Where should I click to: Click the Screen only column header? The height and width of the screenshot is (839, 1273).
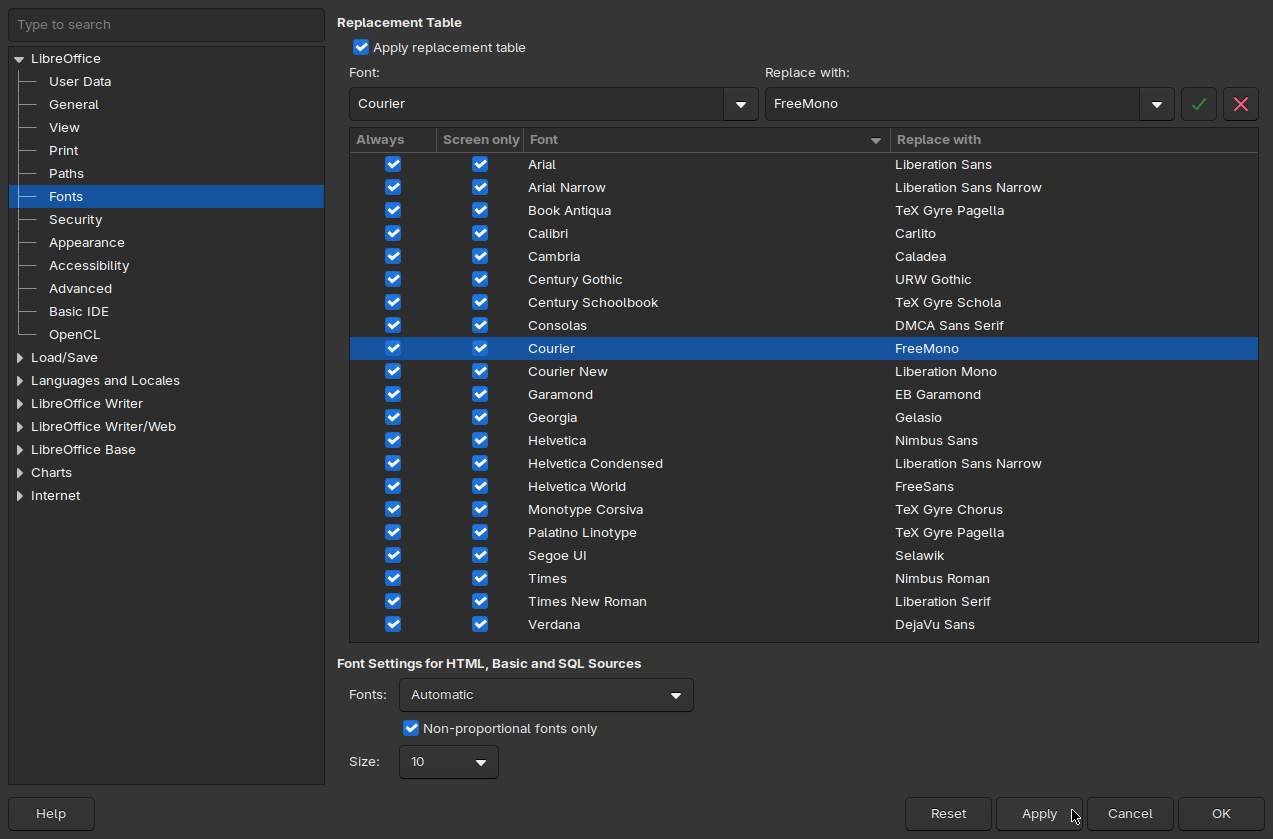coord(480,140)
